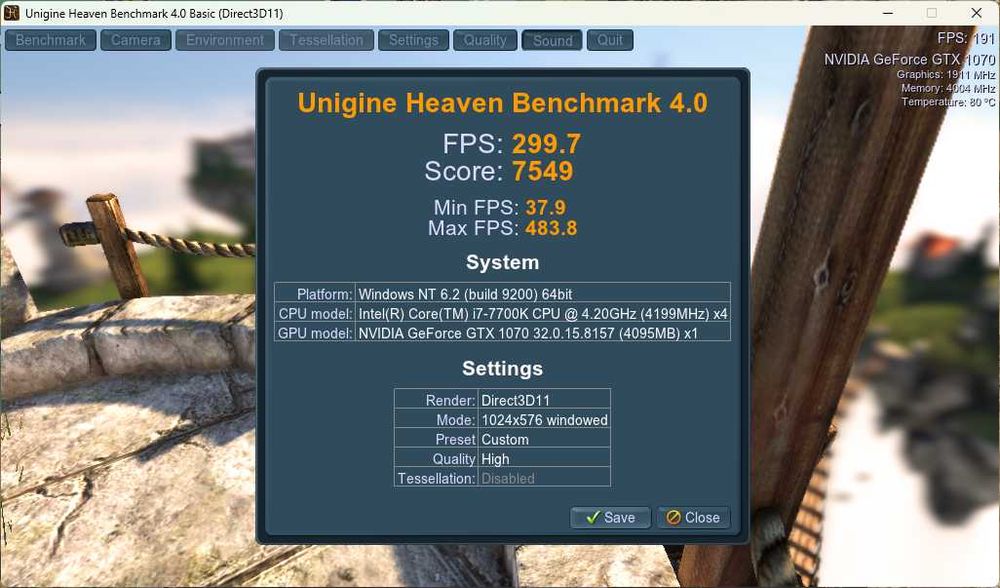The image size is (1000, 588).
Task: Click the Graphics: 1911 MHz overlay readout
Action: tap(946, 75)
